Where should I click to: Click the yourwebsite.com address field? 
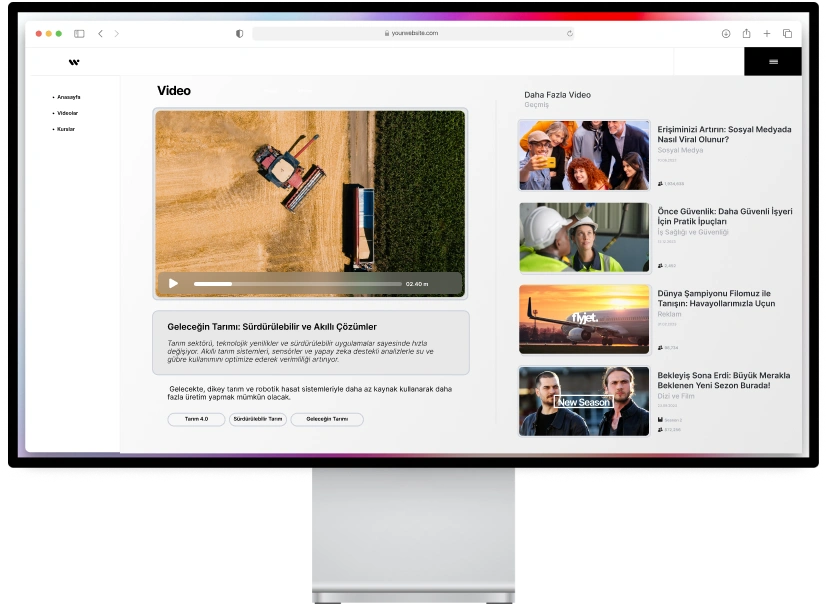click(x=412, y=34)
